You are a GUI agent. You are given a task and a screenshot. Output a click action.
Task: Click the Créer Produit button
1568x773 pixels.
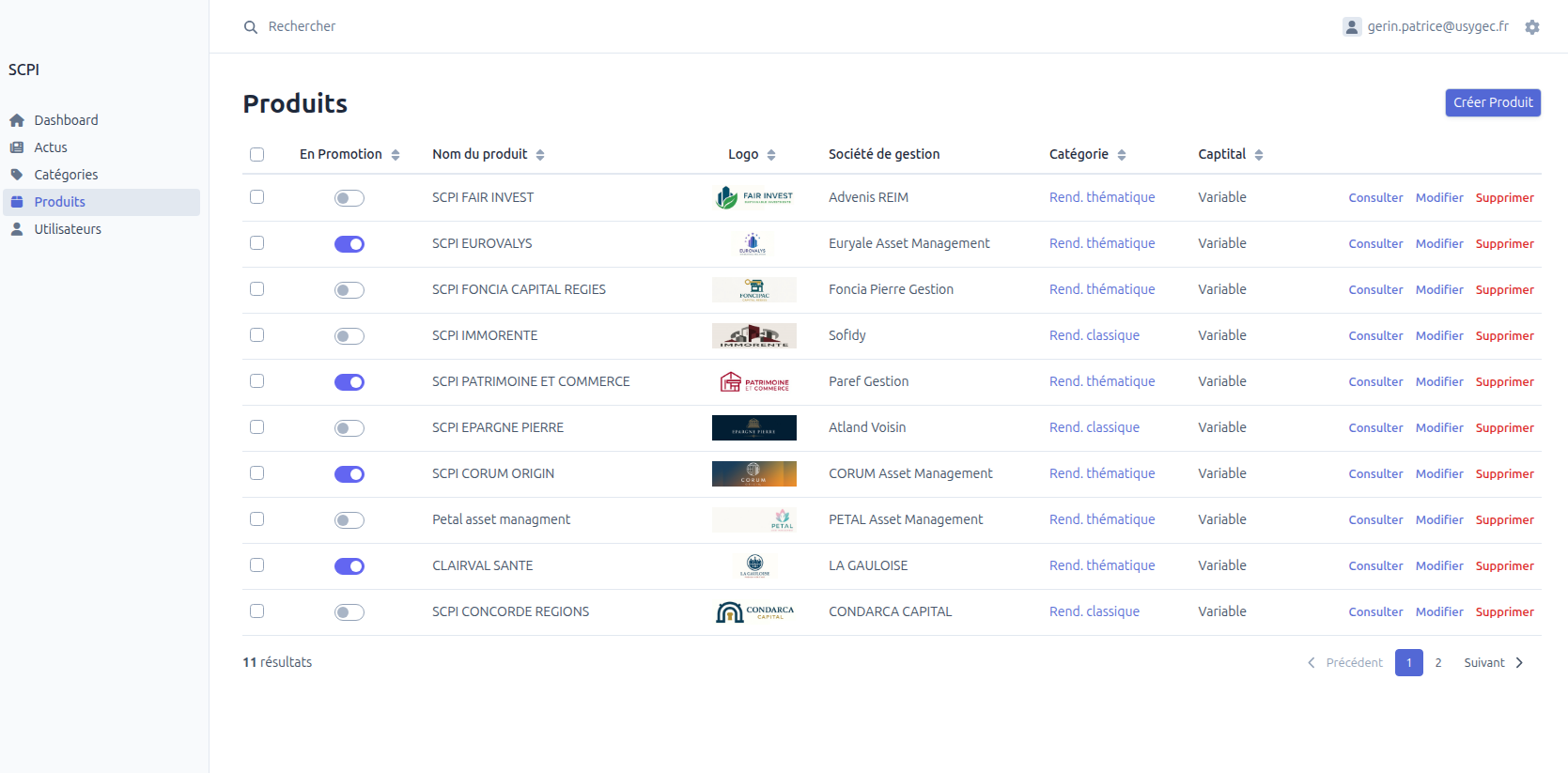[1493, 102]
